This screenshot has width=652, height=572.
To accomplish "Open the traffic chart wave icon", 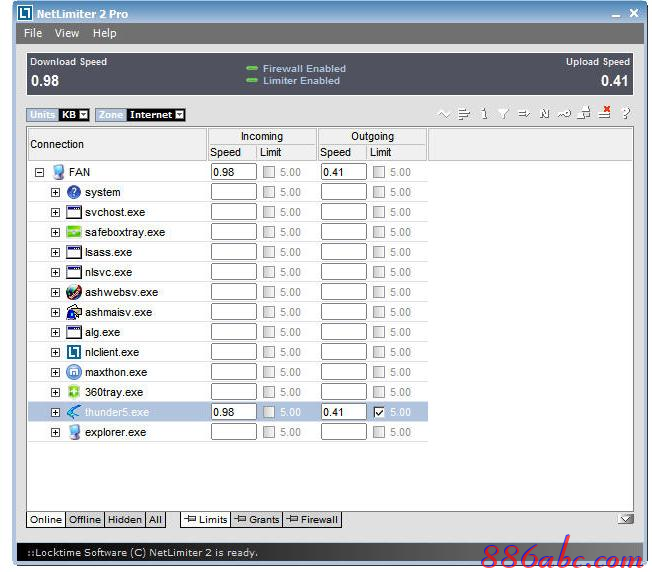I will tap(444, 113).
